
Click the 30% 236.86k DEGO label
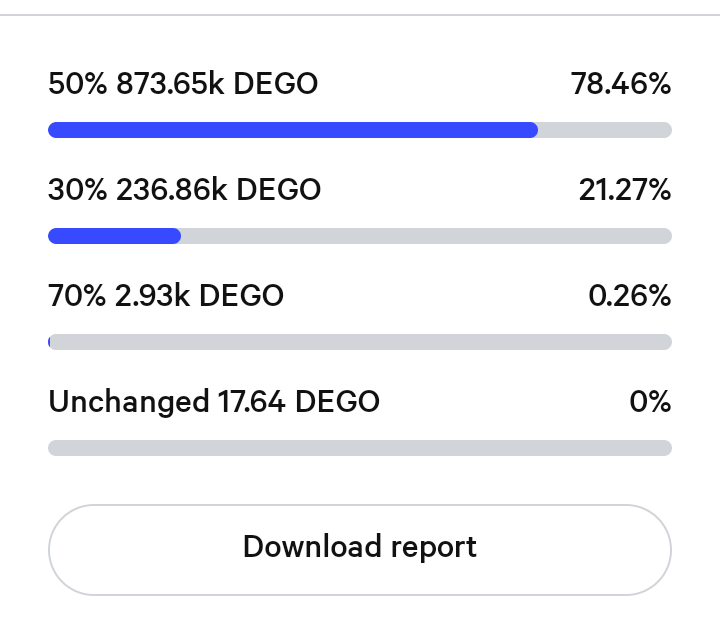click(x=184, y=189)
